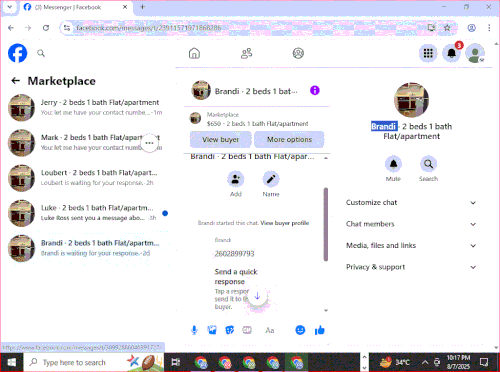Open the Groups icon in top navigation
The image size is (500, 372).
point(298,53)
